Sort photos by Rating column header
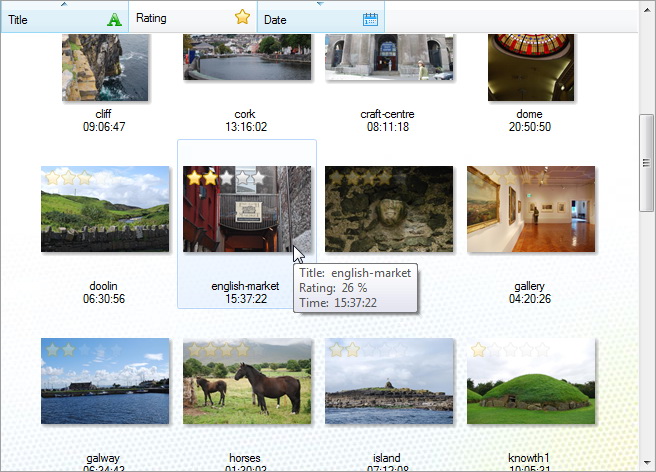656x472 pixels. 193,17
